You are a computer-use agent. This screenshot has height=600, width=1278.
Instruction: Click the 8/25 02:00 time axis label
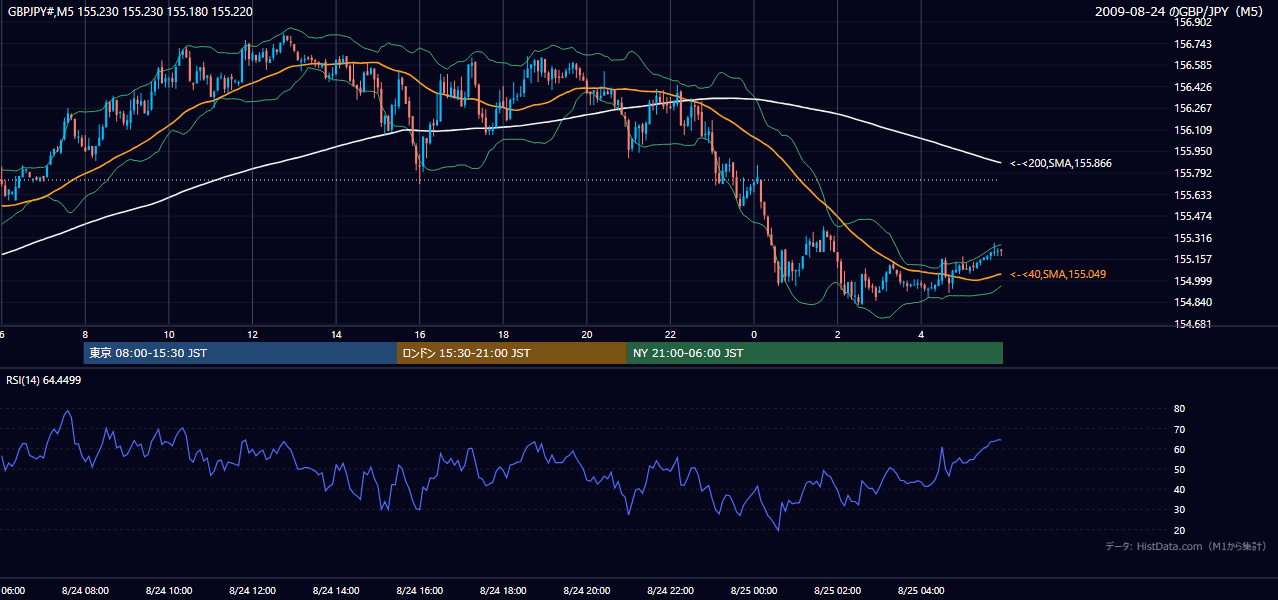tap(837, 590)
